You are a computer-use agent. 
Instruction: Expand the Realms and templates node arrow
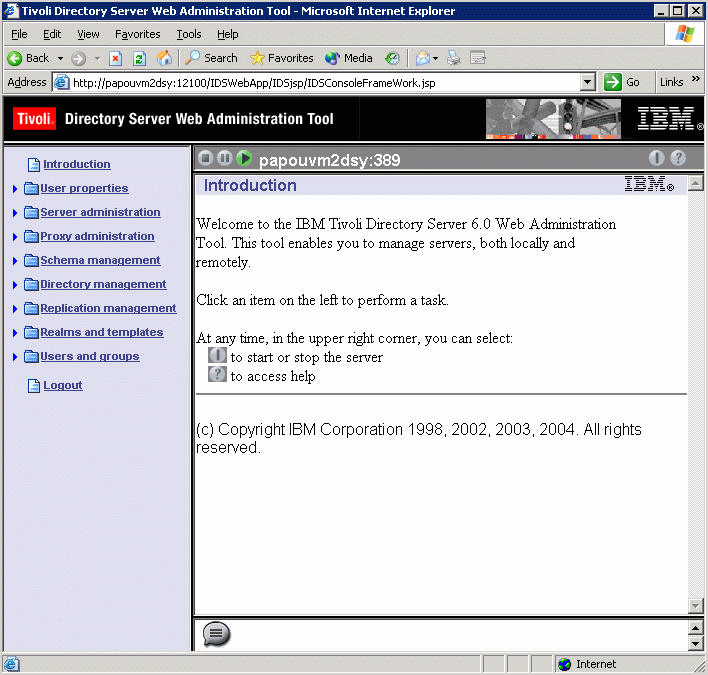point(15,333)
